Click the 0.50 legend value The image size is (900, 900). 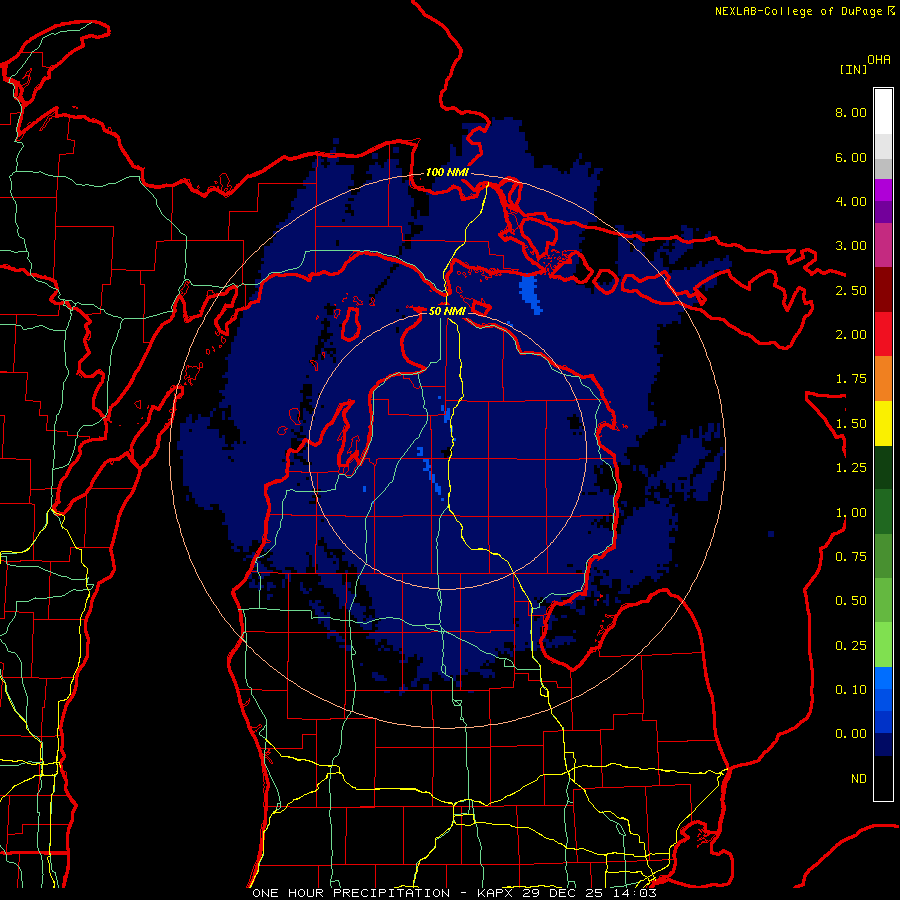(x=851, y=601)
